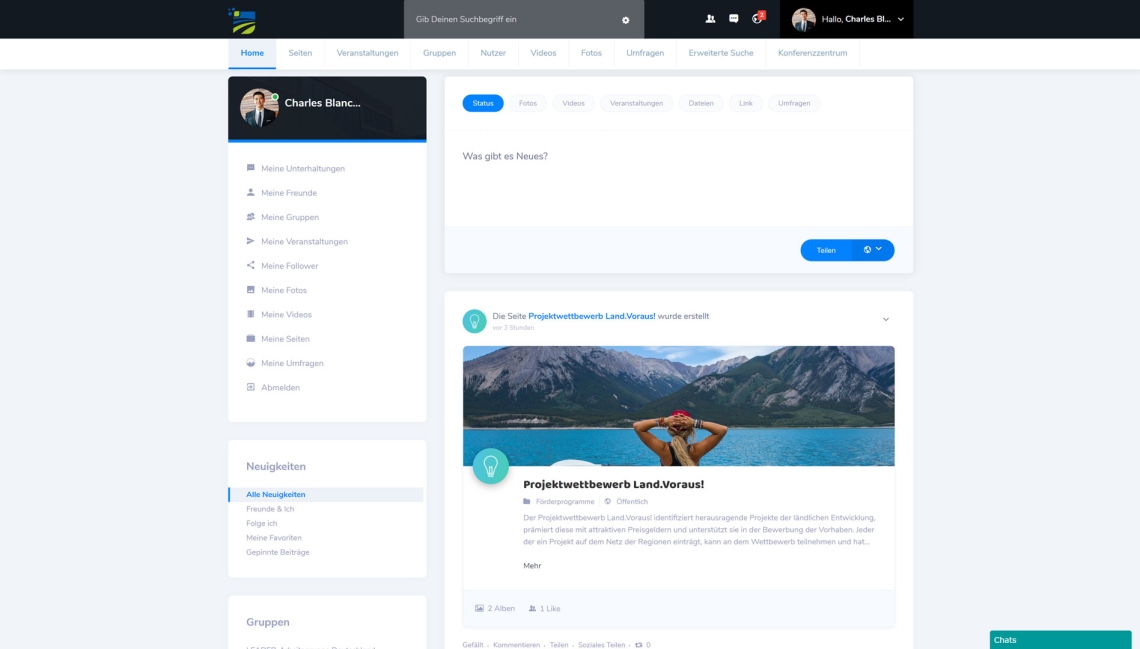The width and height of the screenshot is (1140, 649).
Task: Click Meine Umfragen poll icon
Action: (251, 363)
